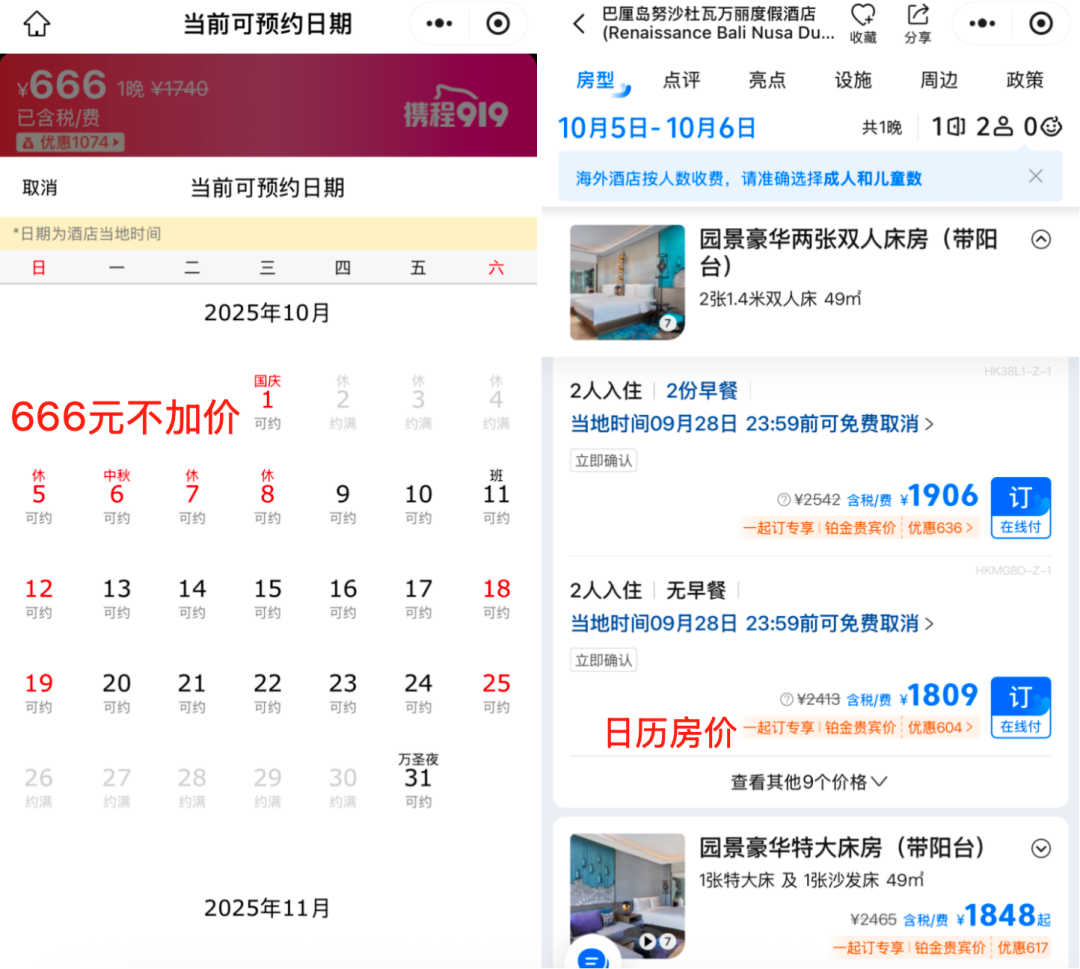Select October 8 in calendar
1080x969 pixels.
tap(267, 497)
